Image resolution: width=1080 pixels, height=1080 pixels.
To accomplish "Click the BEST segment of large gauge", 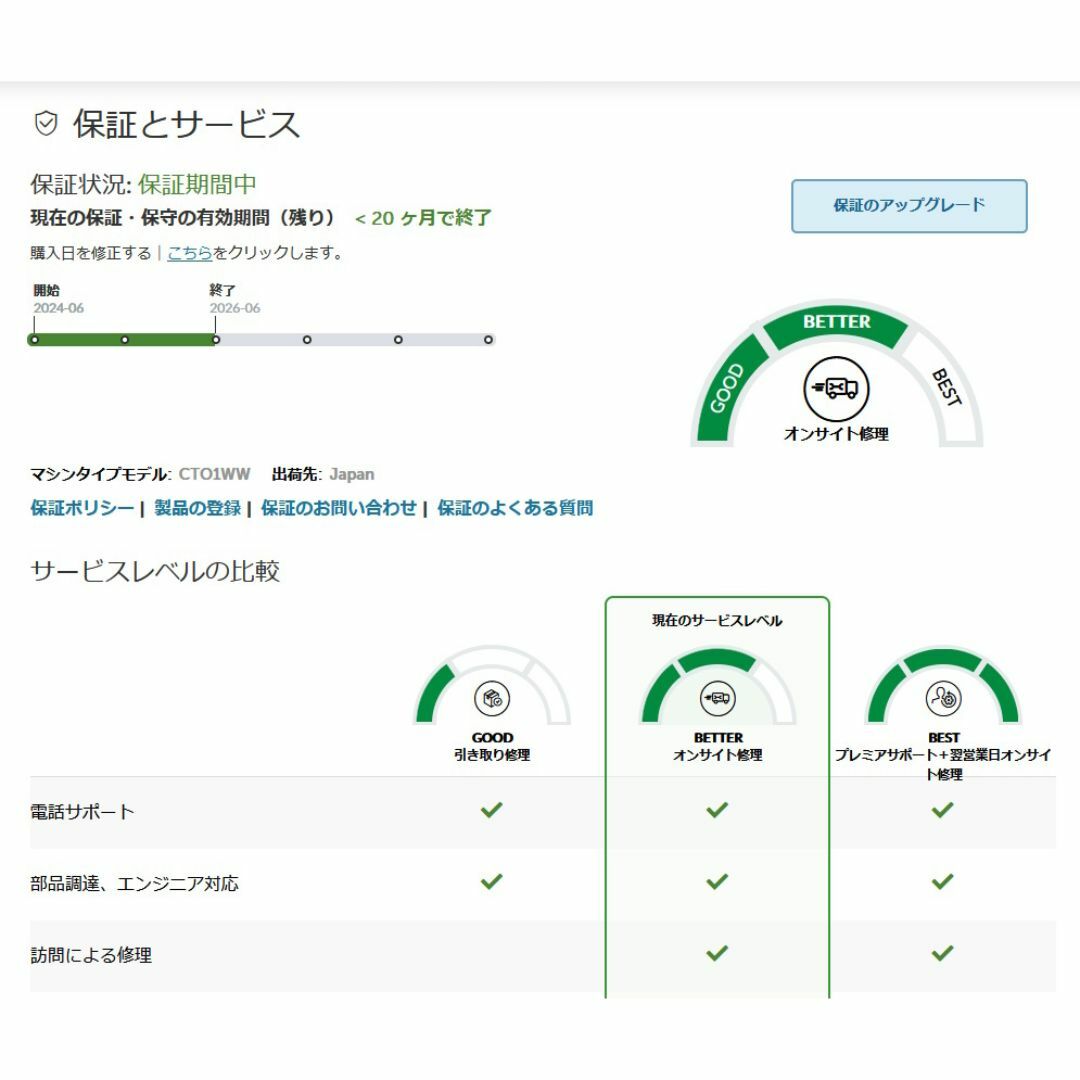I will coord(945,388).
